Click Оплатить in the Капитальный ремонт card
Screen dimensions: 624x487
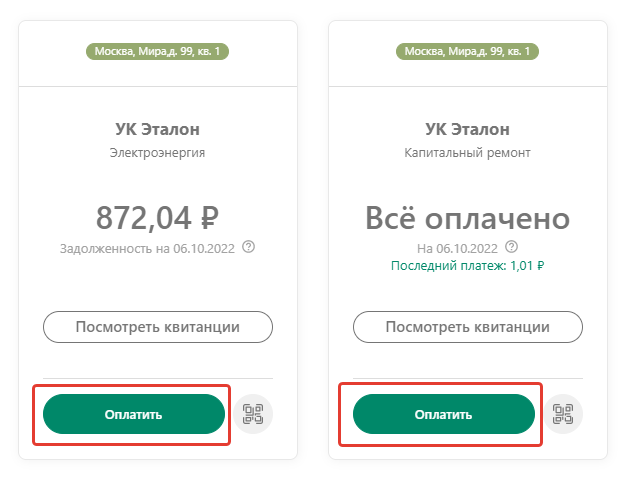coord(444,414)
